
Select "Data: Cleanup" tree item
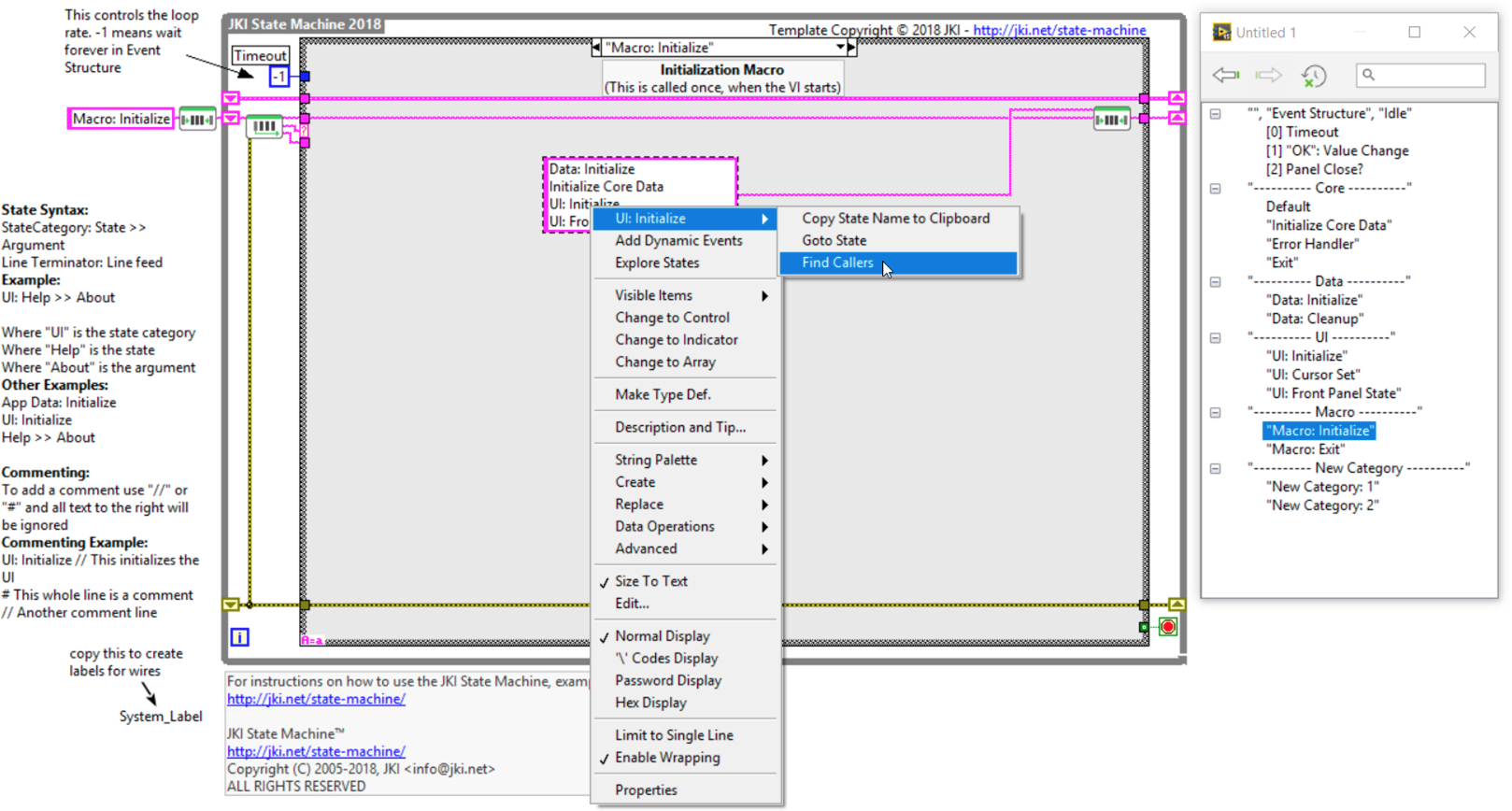tap(1314, 319)
